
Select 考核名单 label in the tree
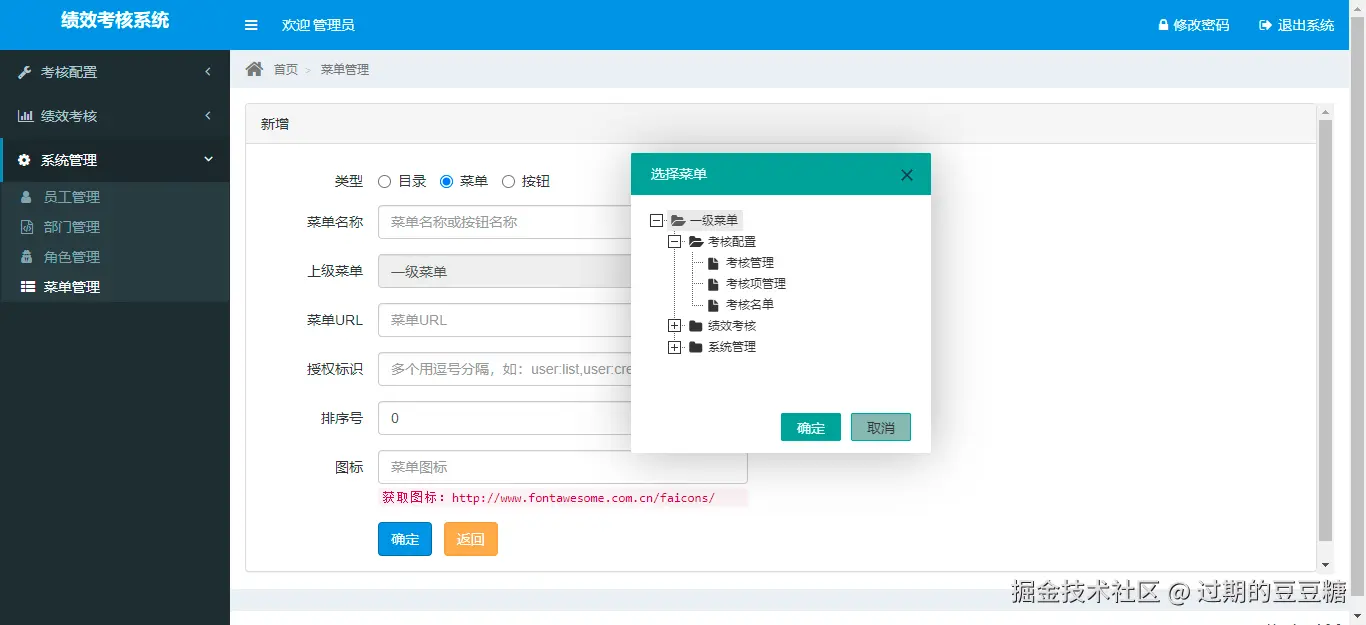tap(750, 305)
